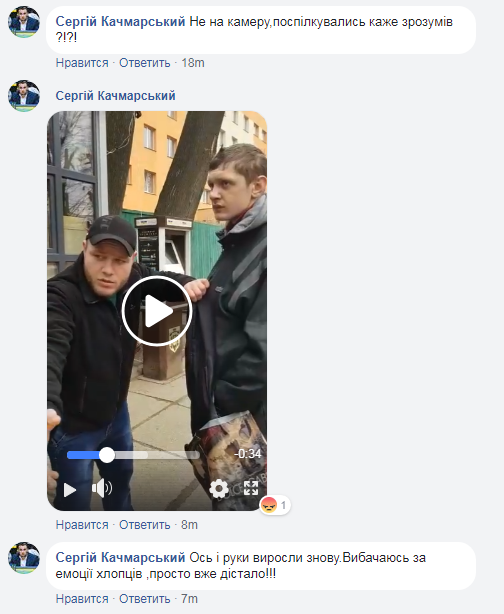The height and width of the screenshot is (614, 504).
Task: Click the small play icon in the video controls
Action: point(70,490)
